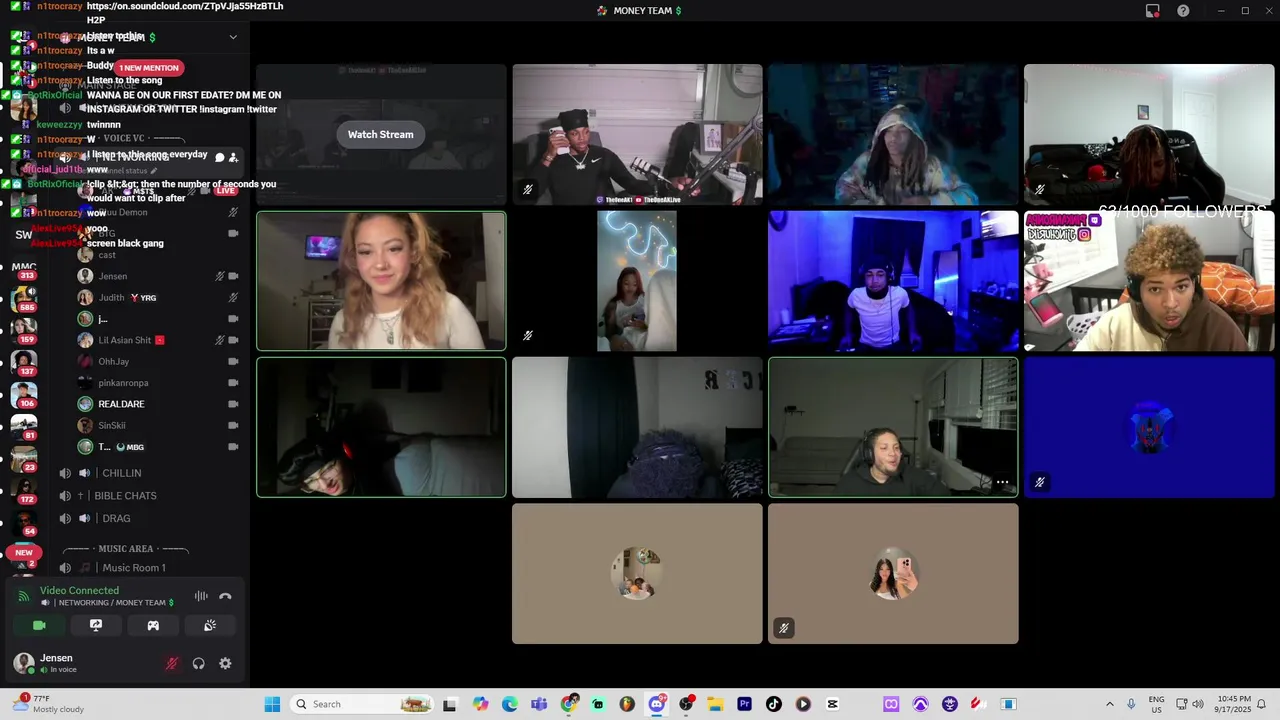This screenshot has width=1280, height=720.
Task: Open Discord from the taskbar
Action: coord(657,704)
